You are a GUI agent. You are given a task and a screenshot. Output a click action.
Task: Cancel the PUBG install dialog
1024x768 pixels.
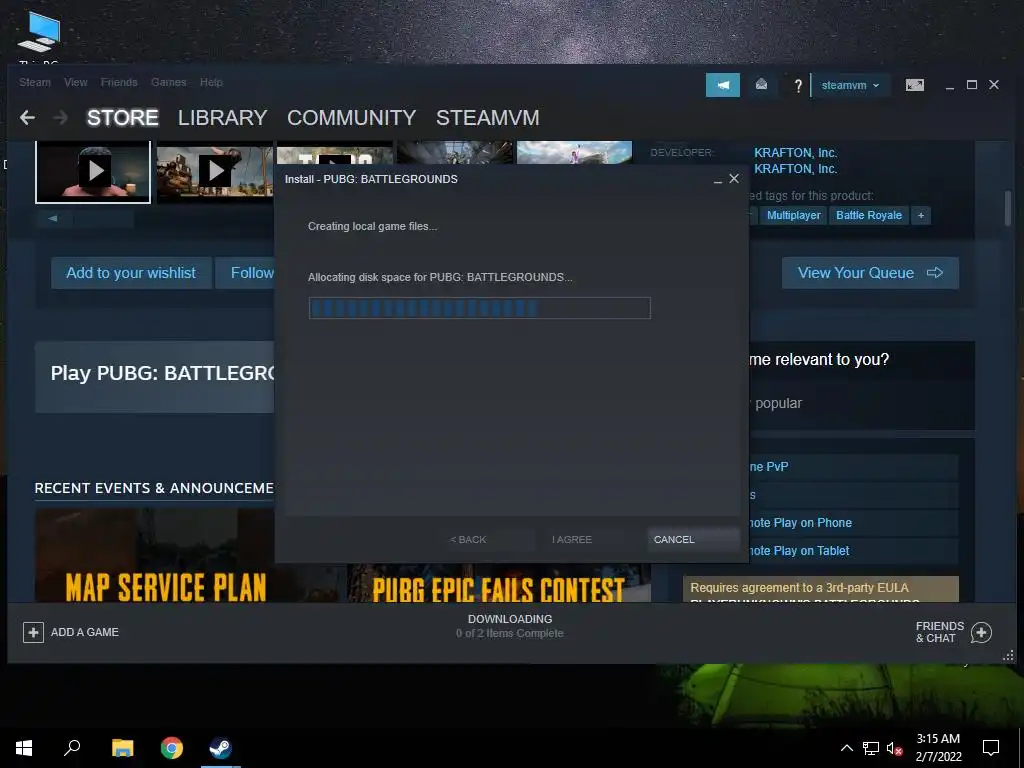click(692, 539)
